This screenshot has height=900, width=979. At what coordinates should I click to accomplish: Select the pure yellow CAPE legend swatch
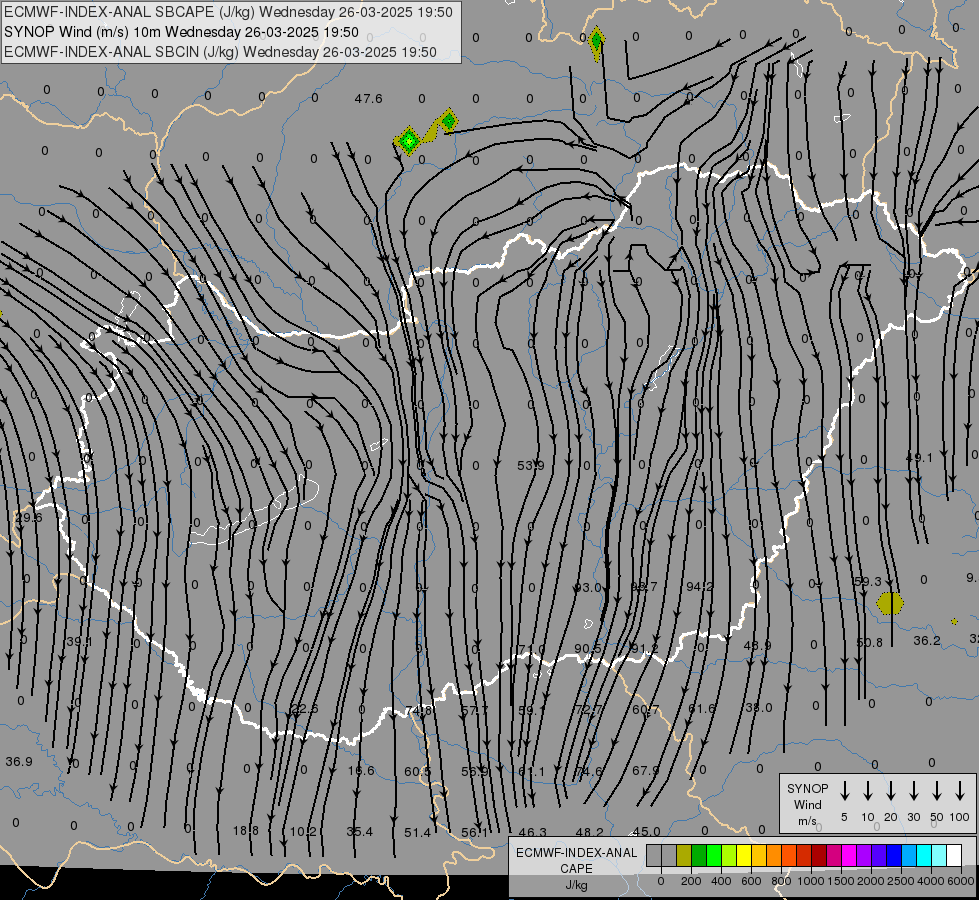coord(744,855)
